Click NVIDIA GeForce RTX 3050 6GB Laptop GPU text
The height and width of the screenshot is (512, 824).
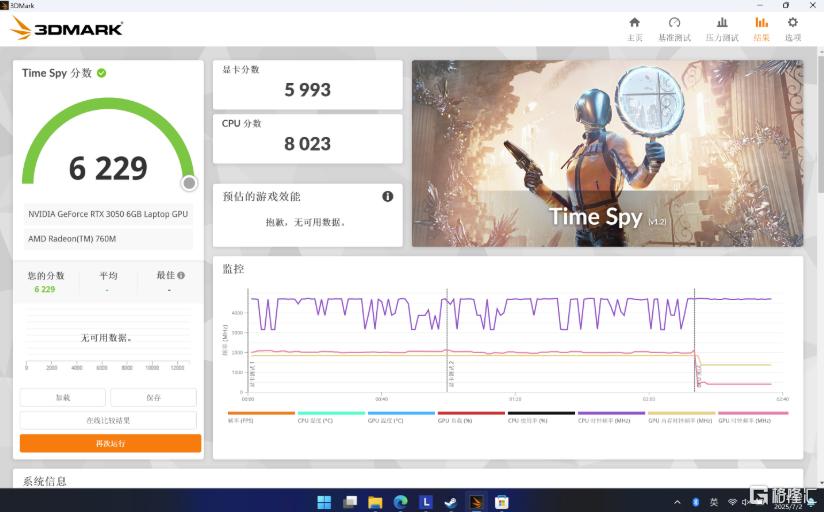[x=108, y=214]
